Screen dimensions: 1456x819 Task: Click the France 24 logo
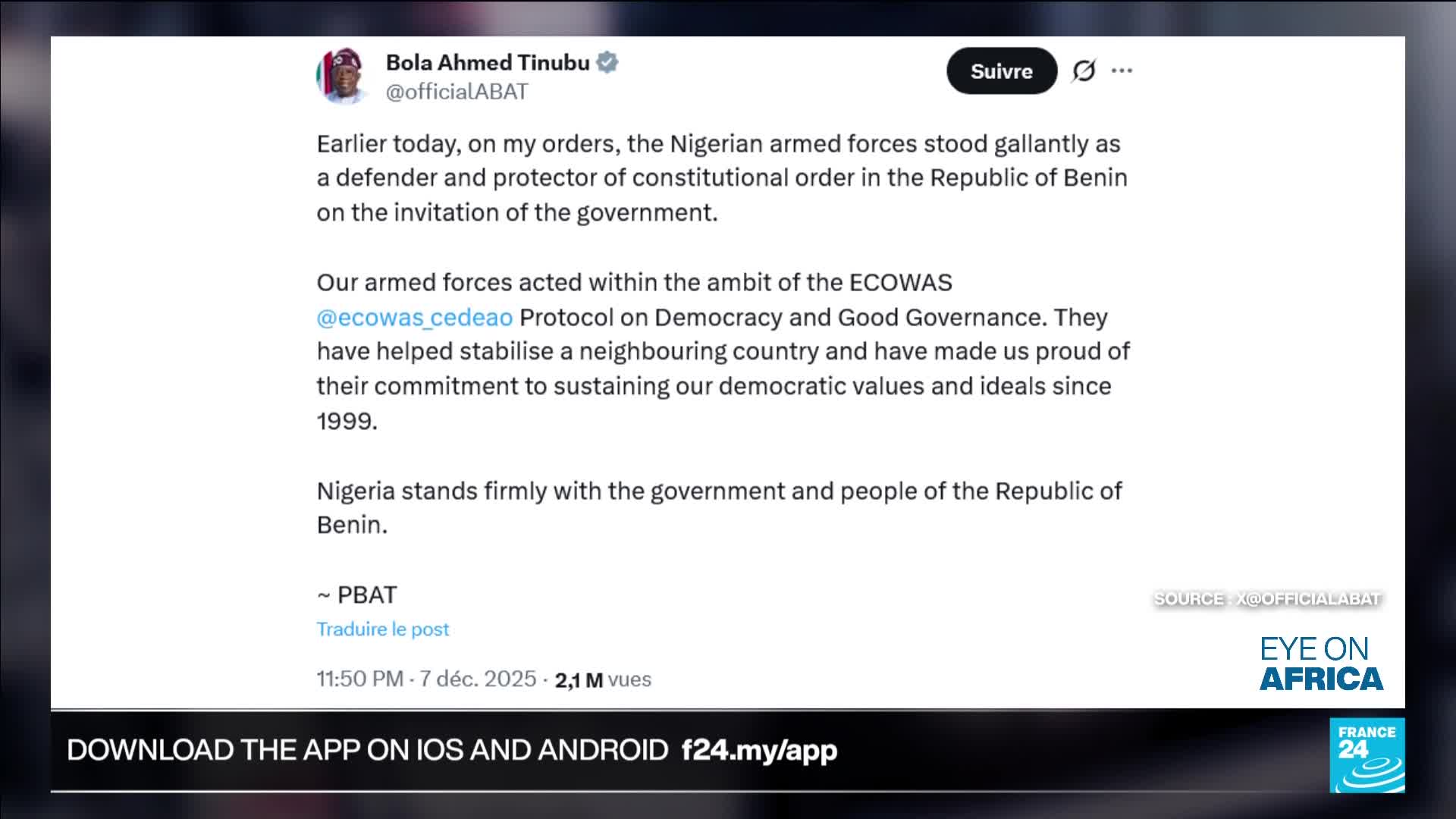click(1367, 755)
